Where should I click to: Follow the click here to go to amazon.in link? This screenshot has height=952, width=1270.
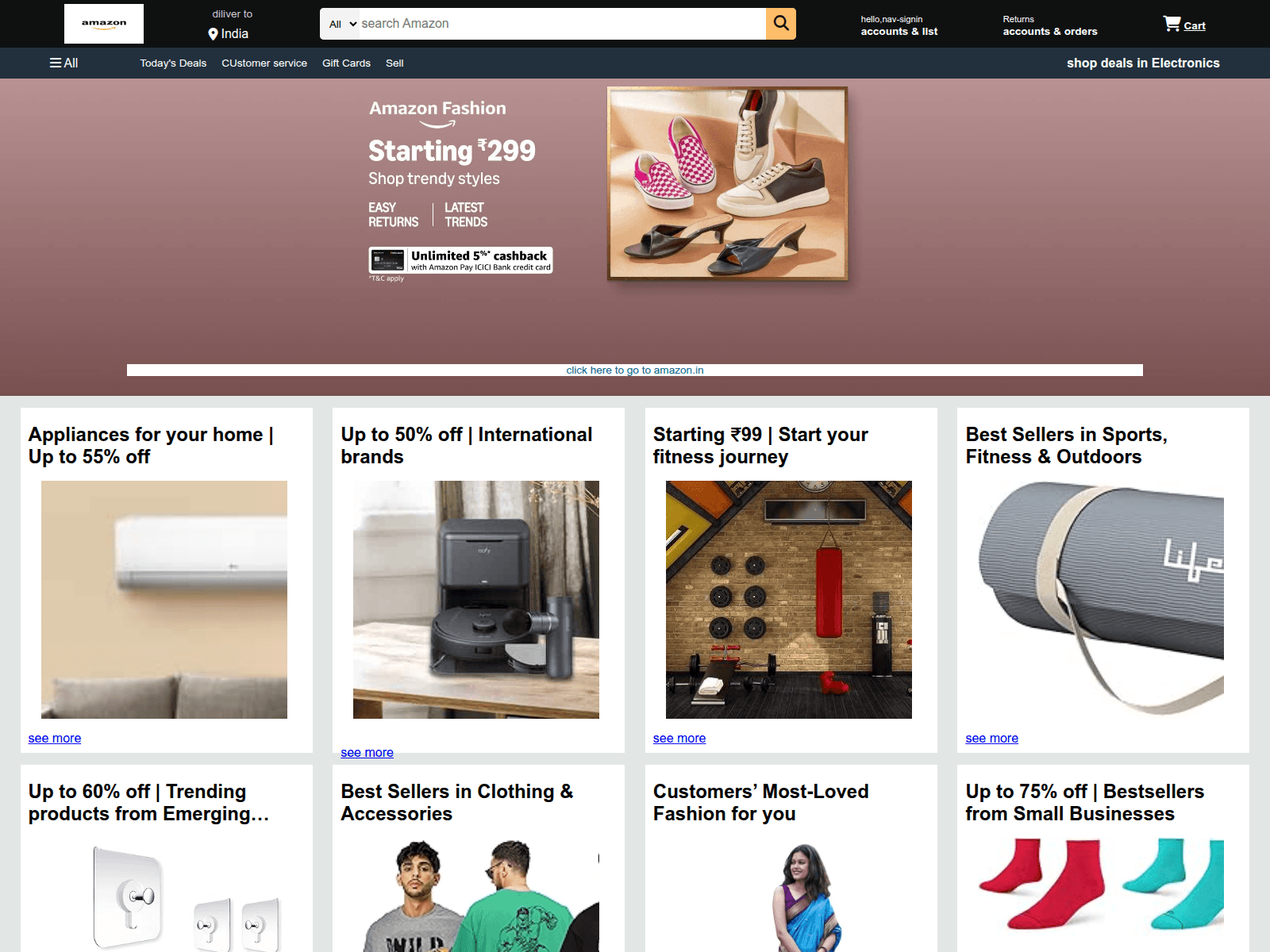[634, 370]
